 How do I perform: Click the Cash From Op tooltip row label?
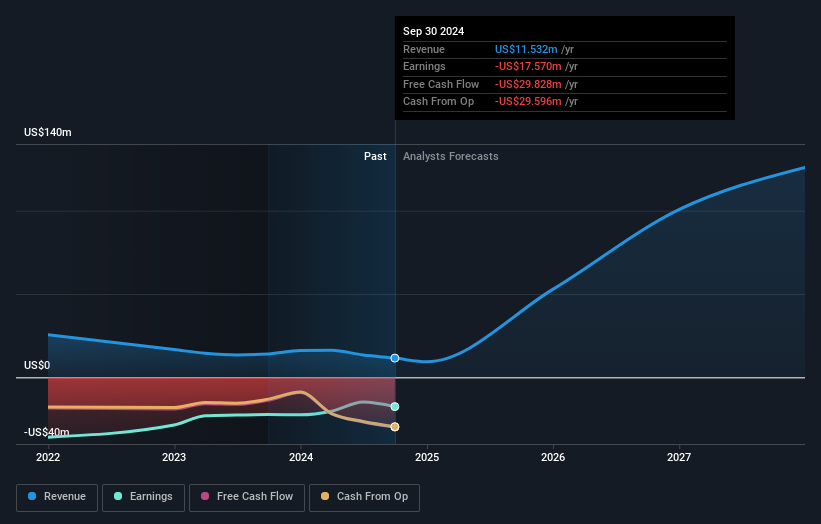[x=438, y=102]
